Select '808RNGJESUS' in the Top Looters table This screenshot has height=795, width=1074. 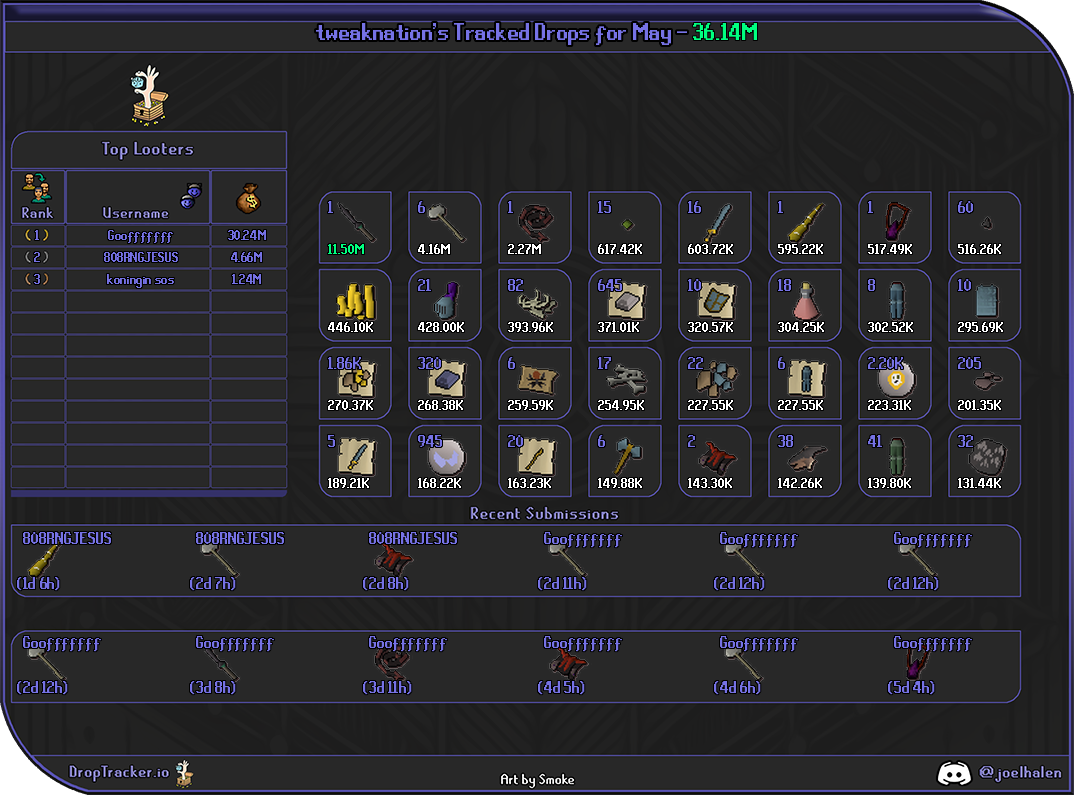point(140,257)
